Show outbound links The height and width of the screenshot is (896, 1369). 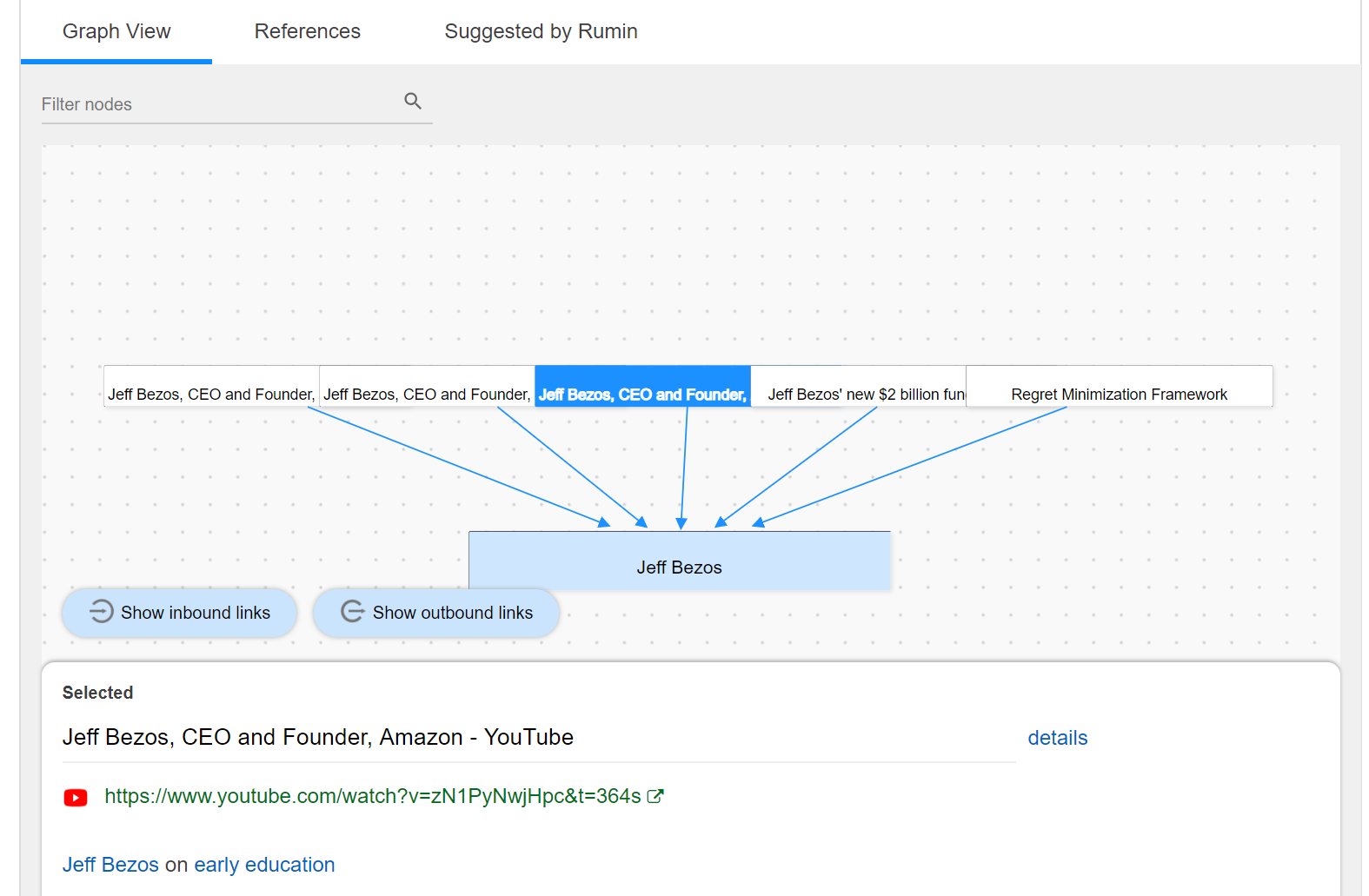point(452,613)
